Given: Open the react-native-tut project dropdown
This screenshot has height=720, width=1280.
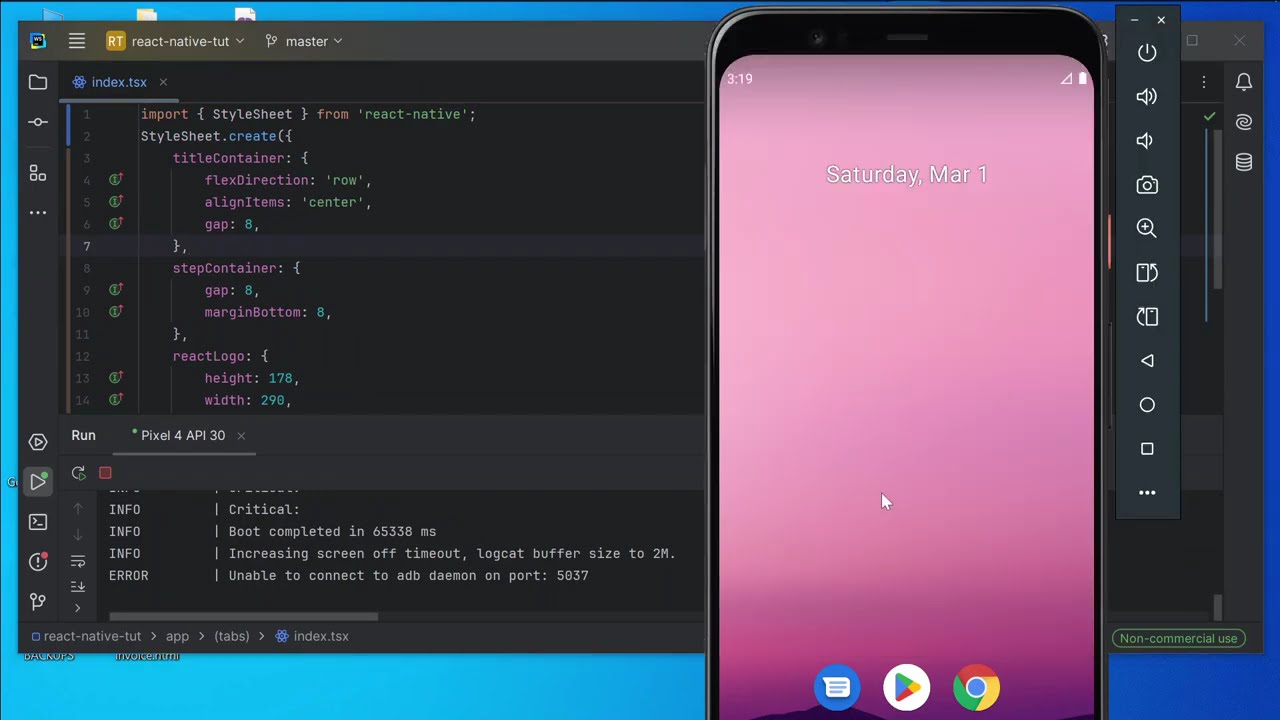Looking at the screenshot, I should (x=175, y=41).
